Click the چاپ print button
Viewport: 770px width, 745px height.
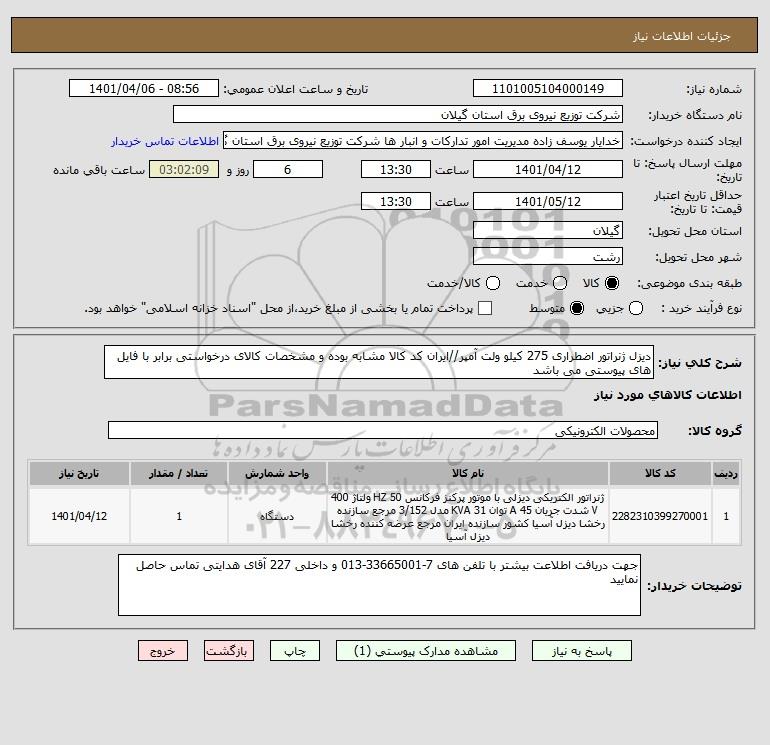[x=295, y=651]
